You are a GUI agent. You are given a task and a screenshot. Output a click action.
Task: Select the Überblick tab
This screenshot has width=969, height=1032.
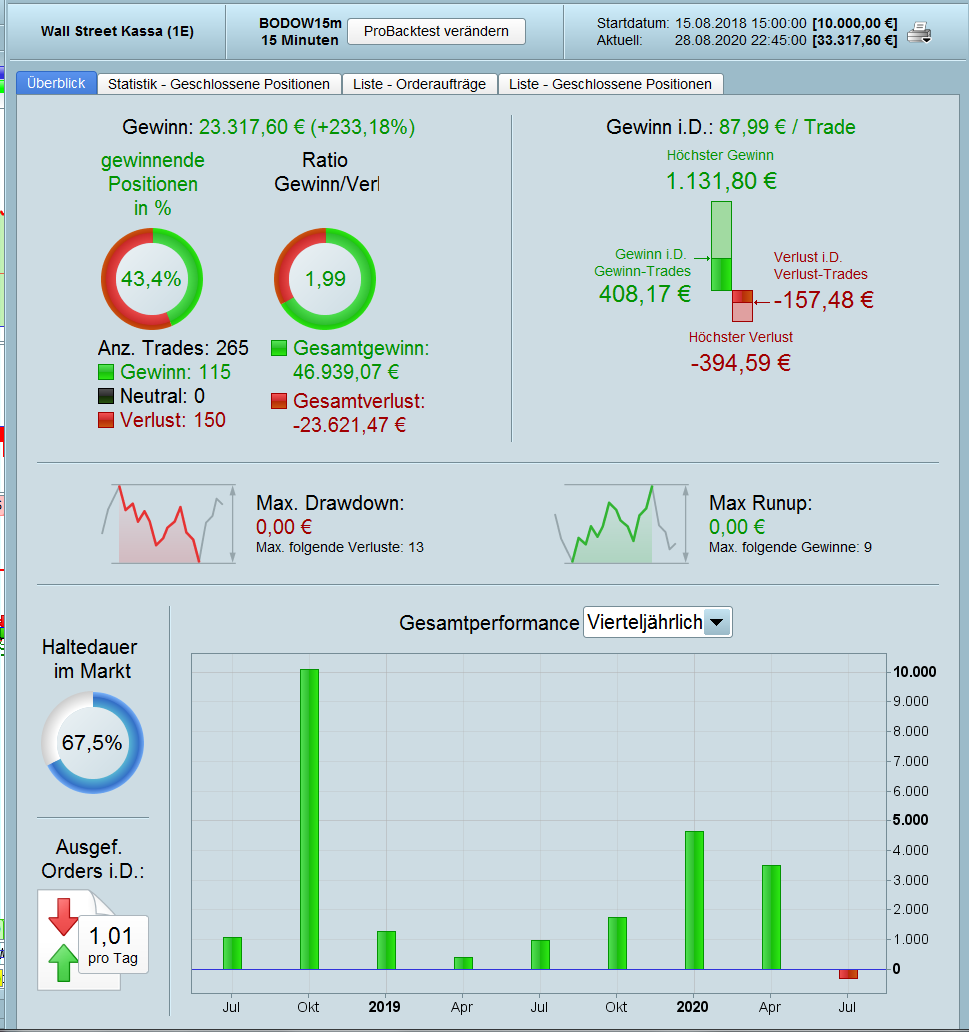coord(57,83)
